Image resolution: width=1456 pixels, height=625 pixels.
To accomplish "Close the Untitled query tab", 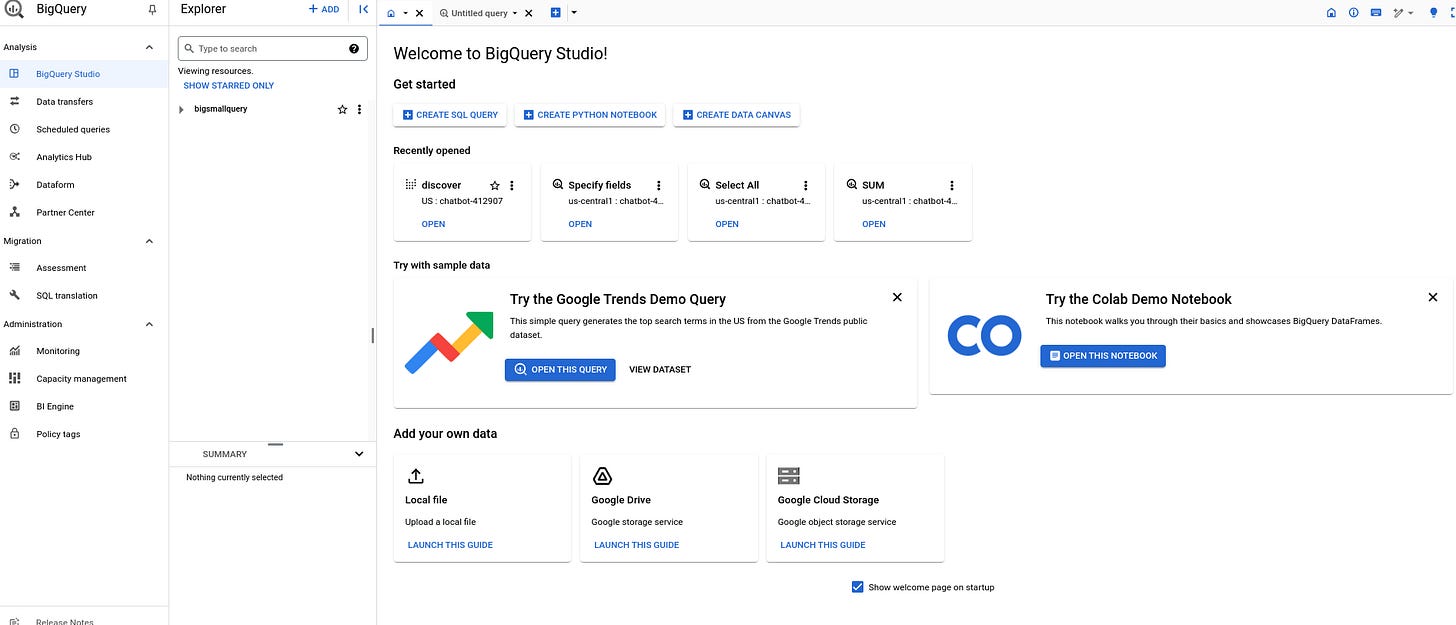I will (x=529, y=14).
